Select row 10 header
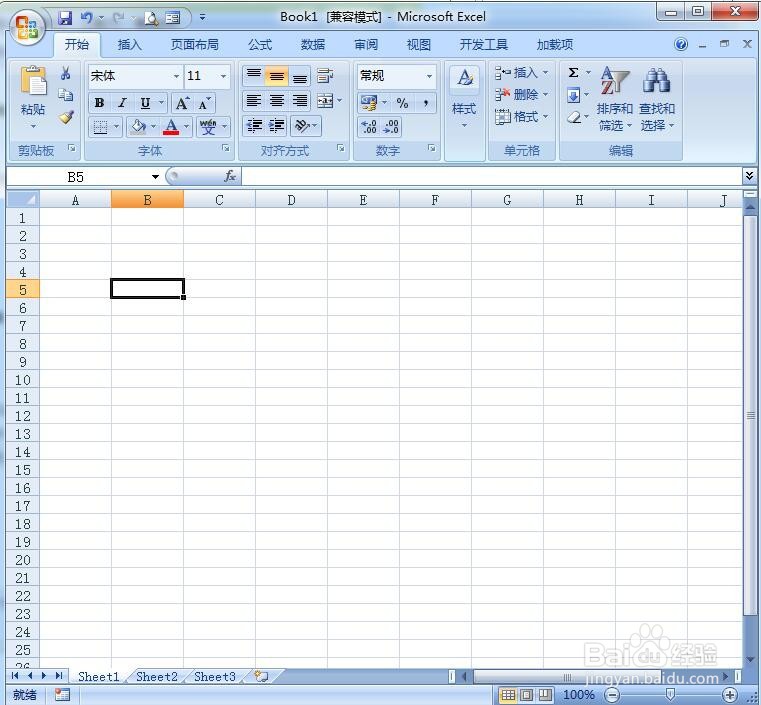Viewport: 761px width, 705px height. [23, 380]
